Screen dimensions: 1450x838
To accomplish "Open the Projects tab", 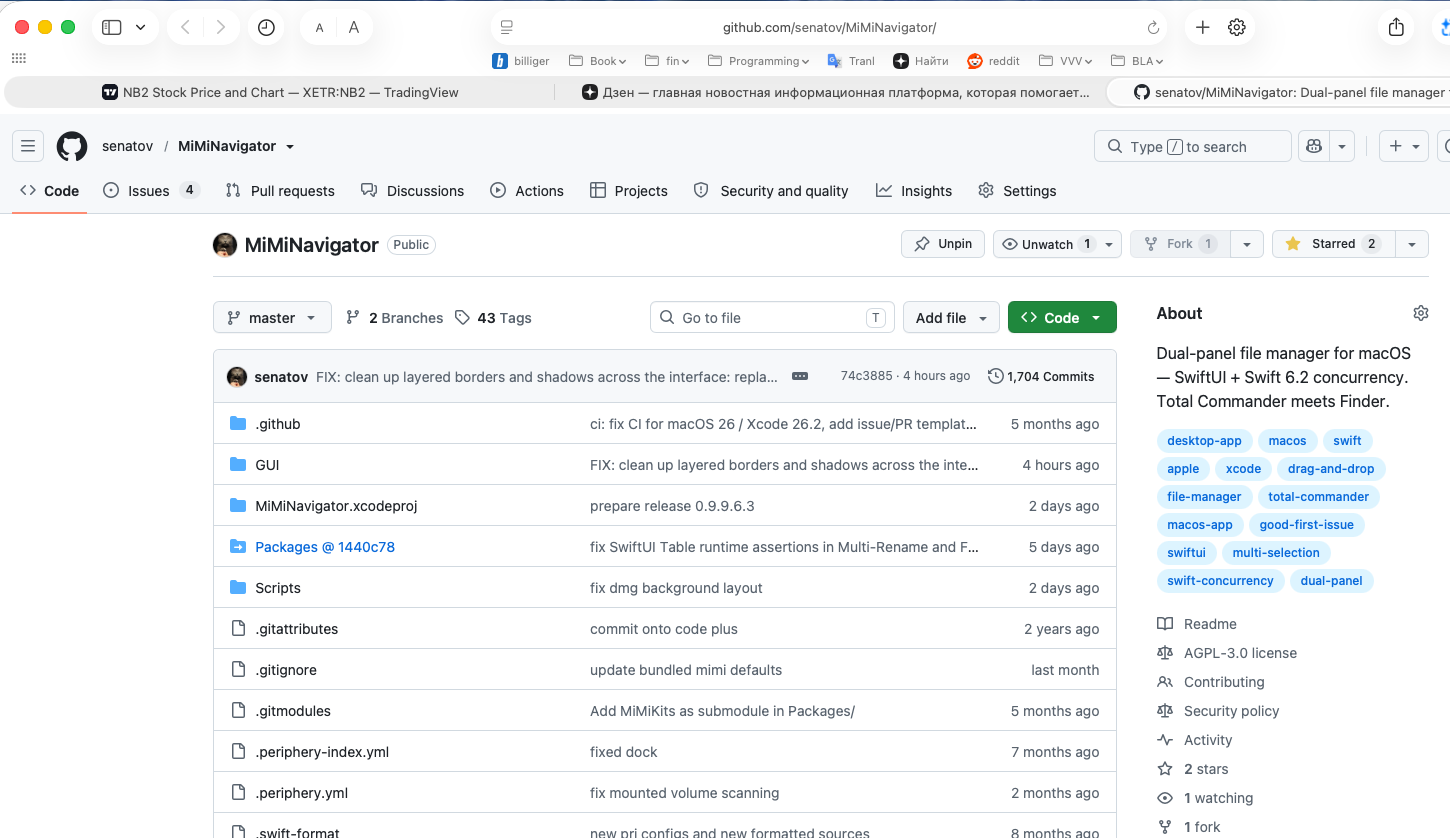I will pos(629,191).
